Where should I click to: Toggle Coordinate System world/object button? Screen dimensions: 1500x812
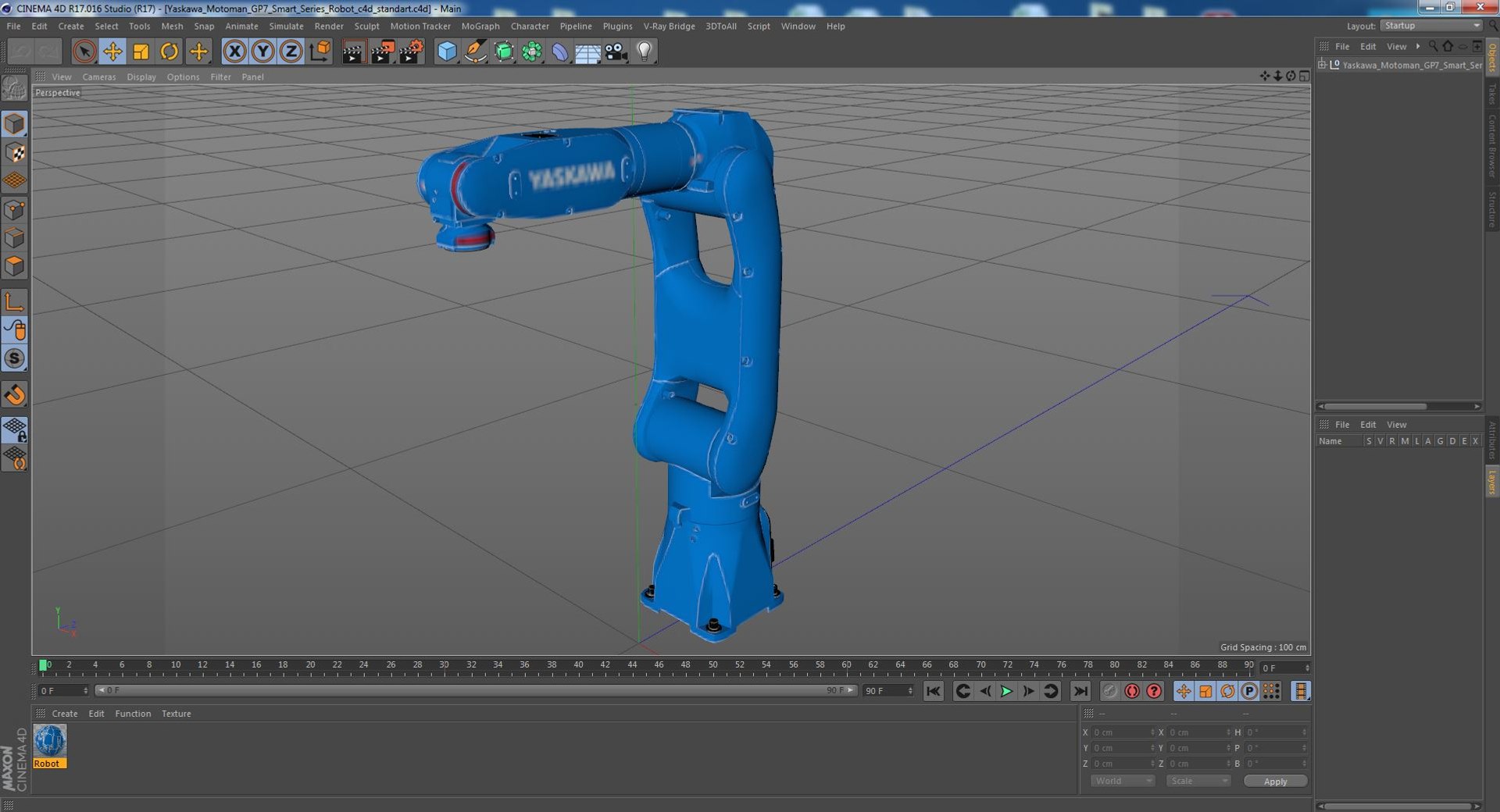click(x=320, y=52)
